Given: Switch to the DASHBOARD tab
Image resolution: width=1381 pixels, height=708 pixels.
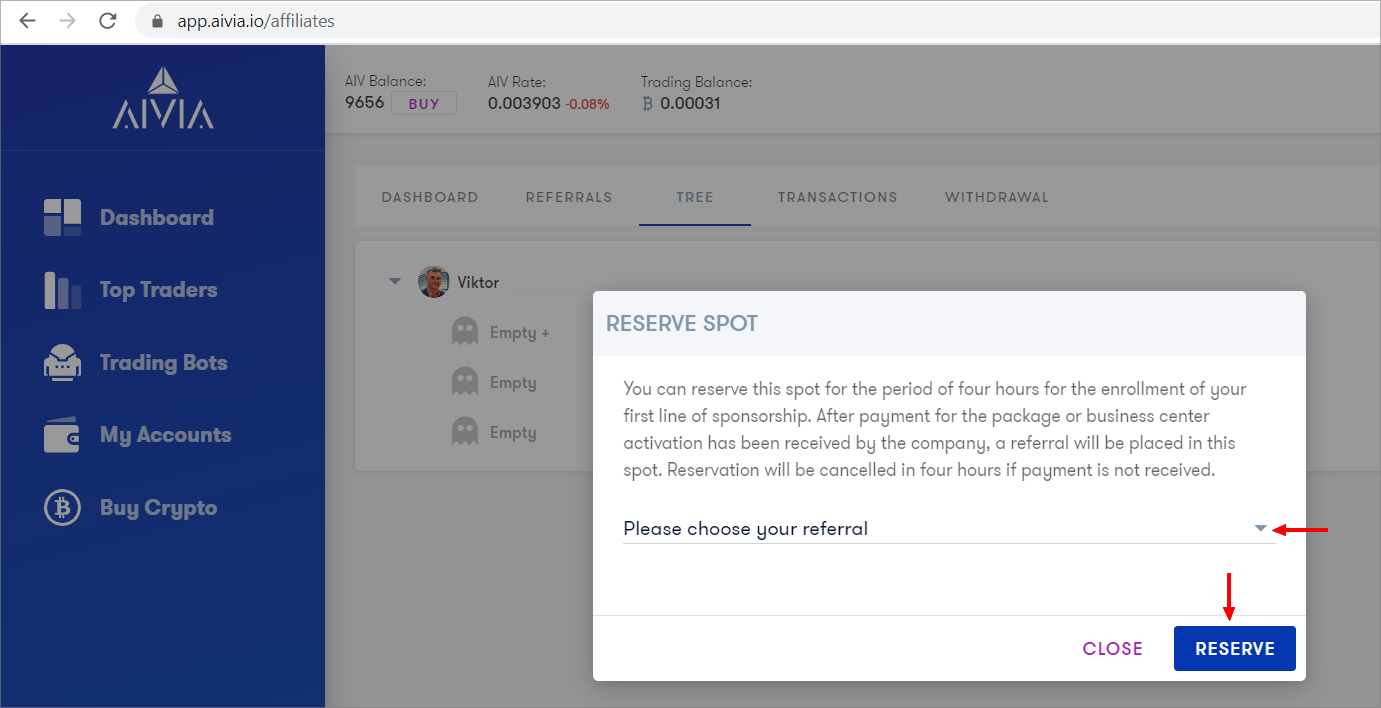Looking at the screenshot, I should (430, 197).
